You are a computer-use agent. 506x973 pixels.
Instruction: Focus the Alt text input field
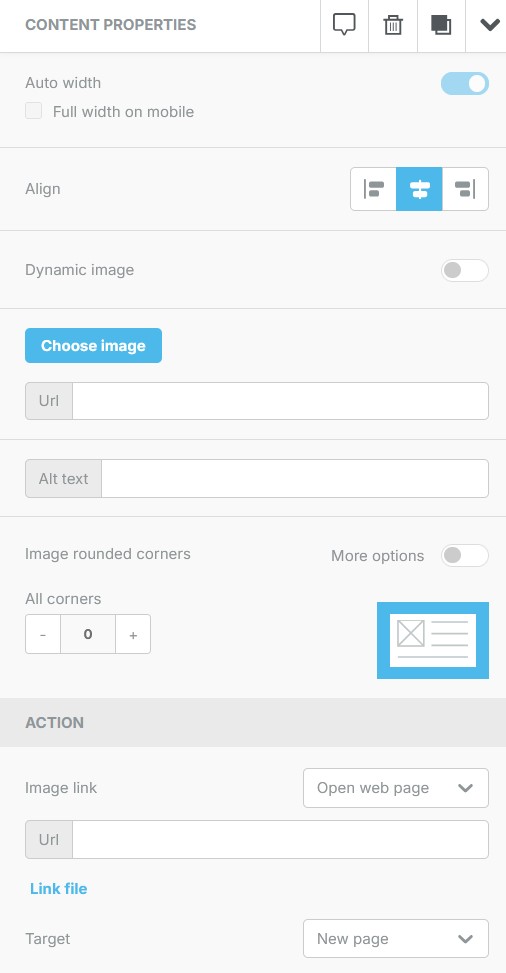coord(295,478)
